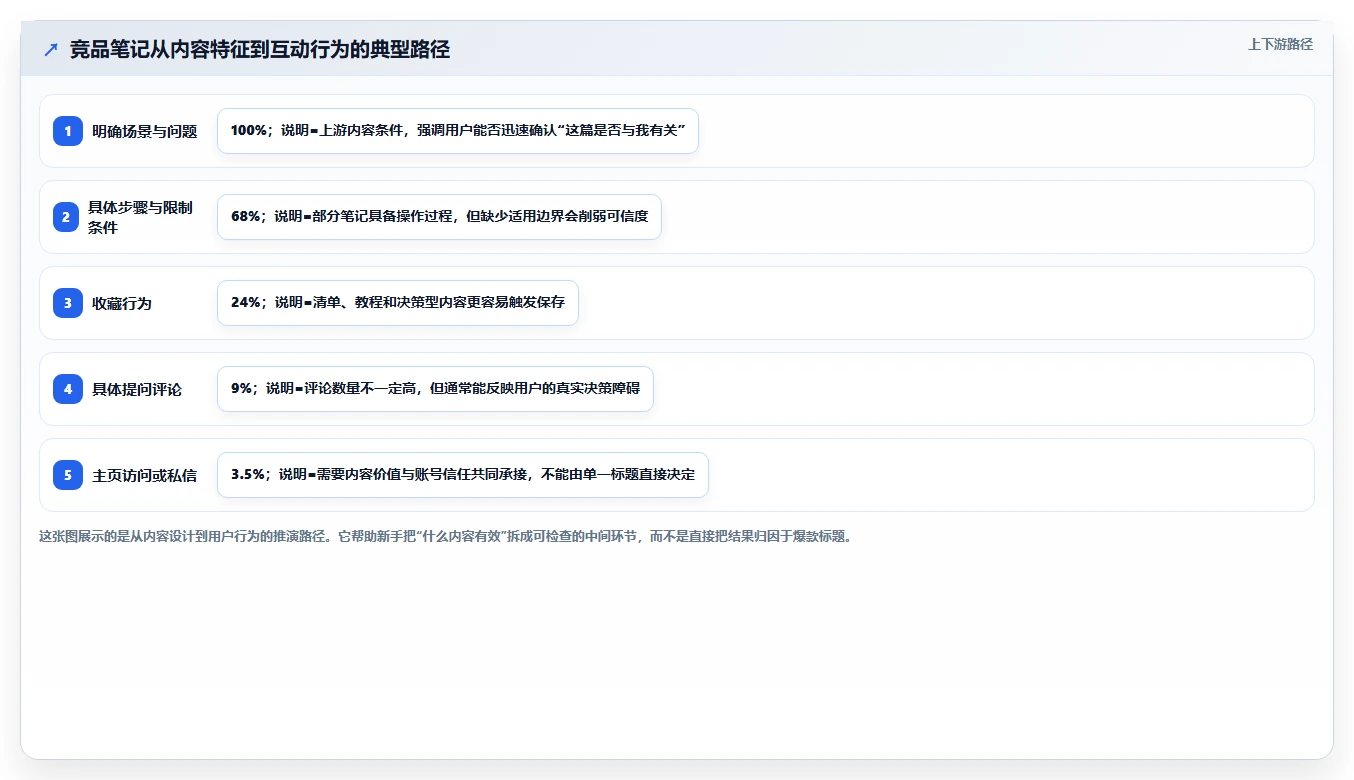Click the arrow icon beside the title
Viewport: 1354px width, 780px height.
click(51, 50)
